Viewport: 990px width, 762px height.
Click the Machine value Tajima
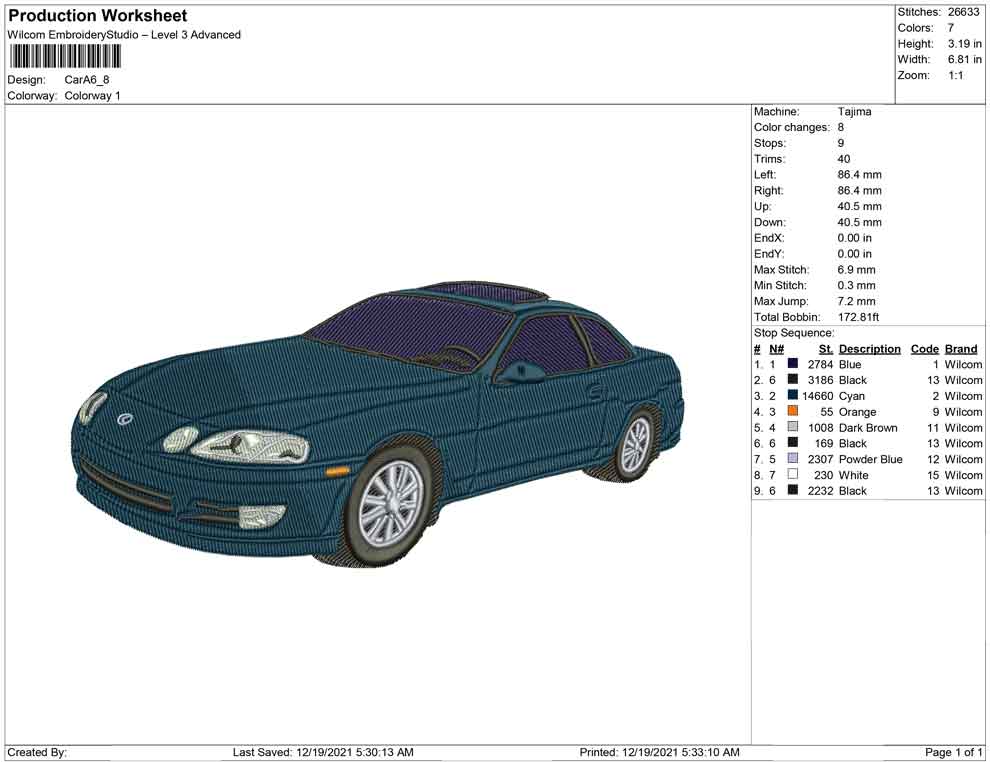(854, 112)
